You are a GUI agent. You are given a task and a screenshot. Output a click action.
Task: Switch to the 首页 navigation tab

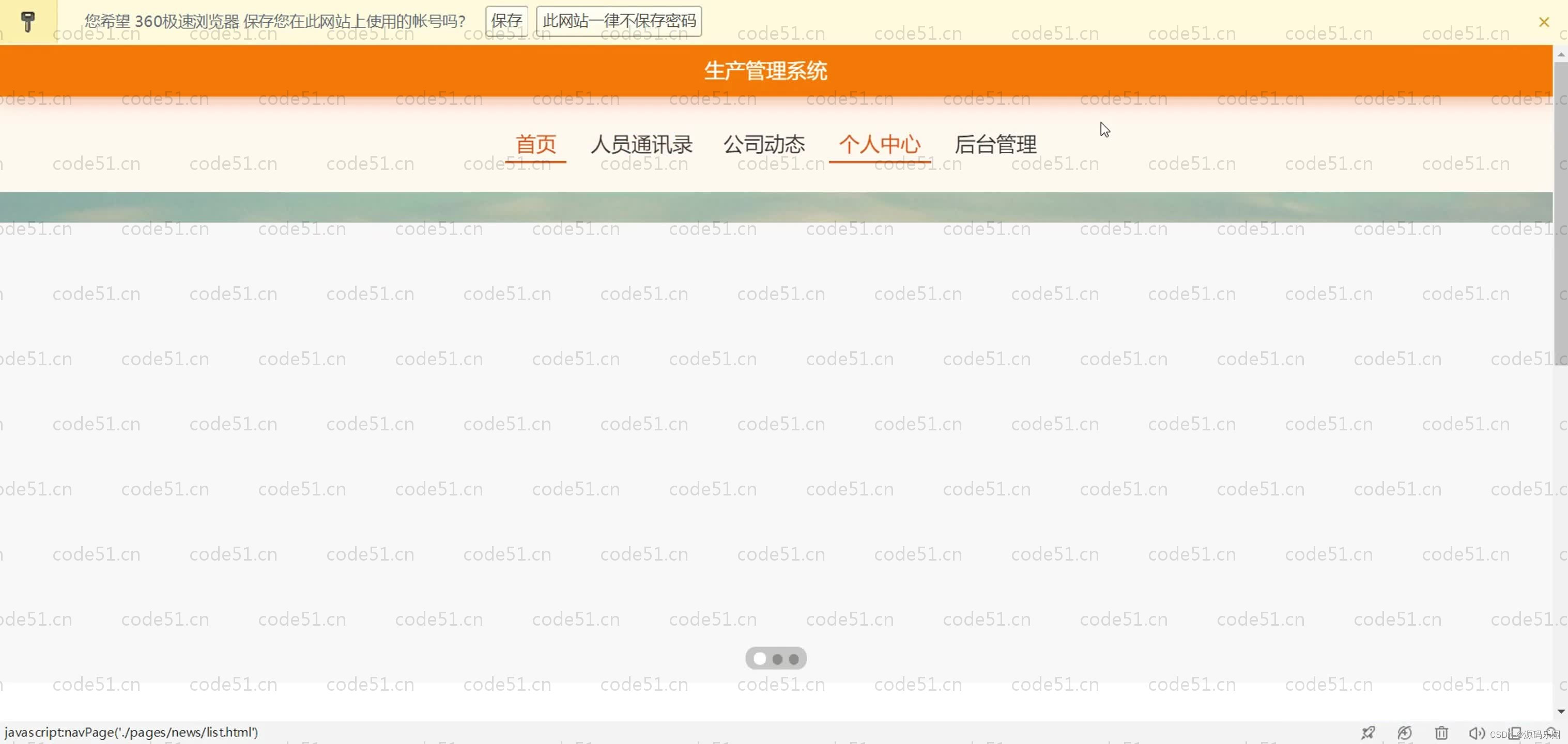[x=535, y=145]
